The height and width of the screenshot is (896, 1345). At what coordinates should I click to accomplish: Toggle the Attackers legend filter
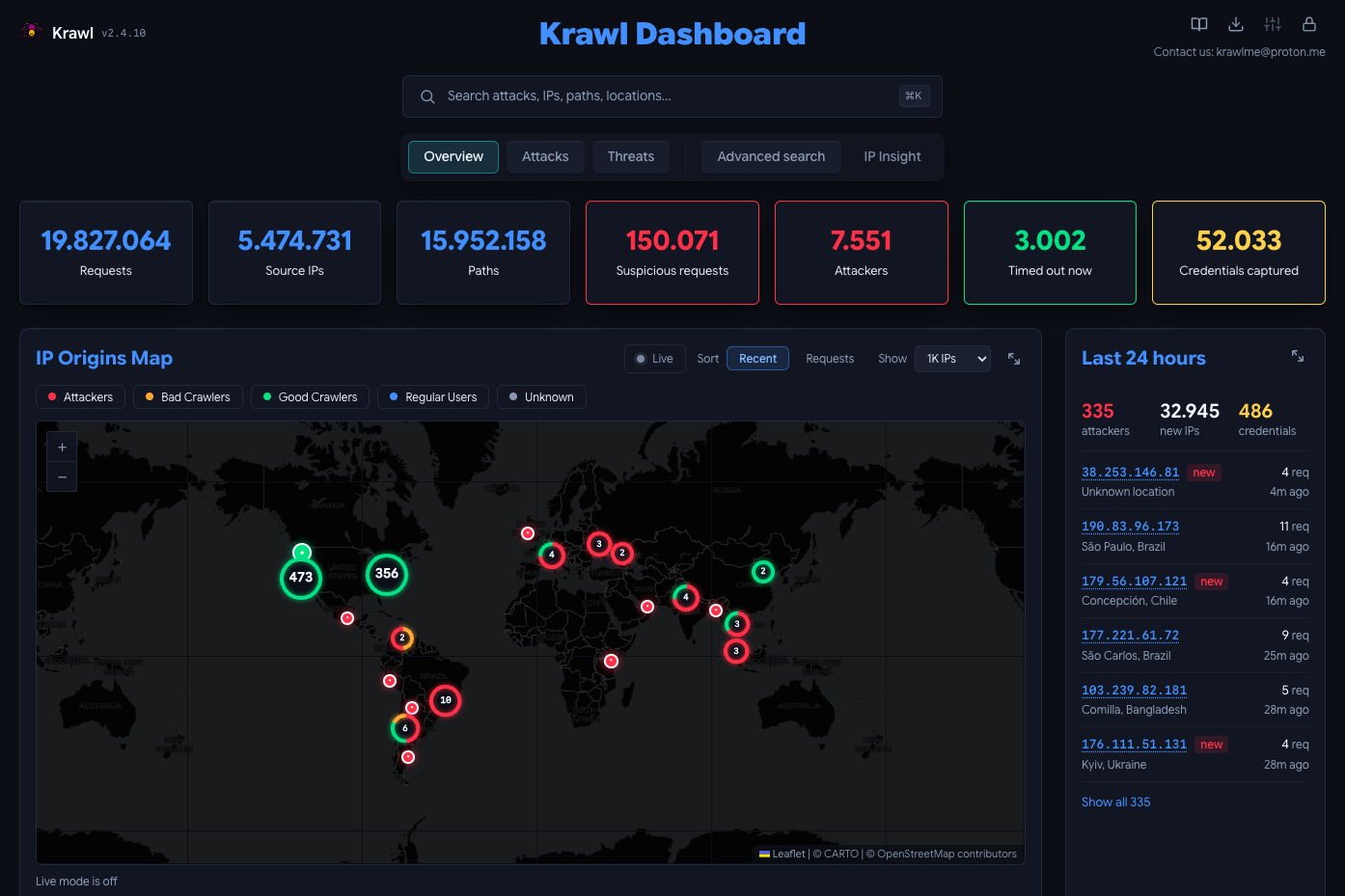pyautogui.click(x=80, y=397)
